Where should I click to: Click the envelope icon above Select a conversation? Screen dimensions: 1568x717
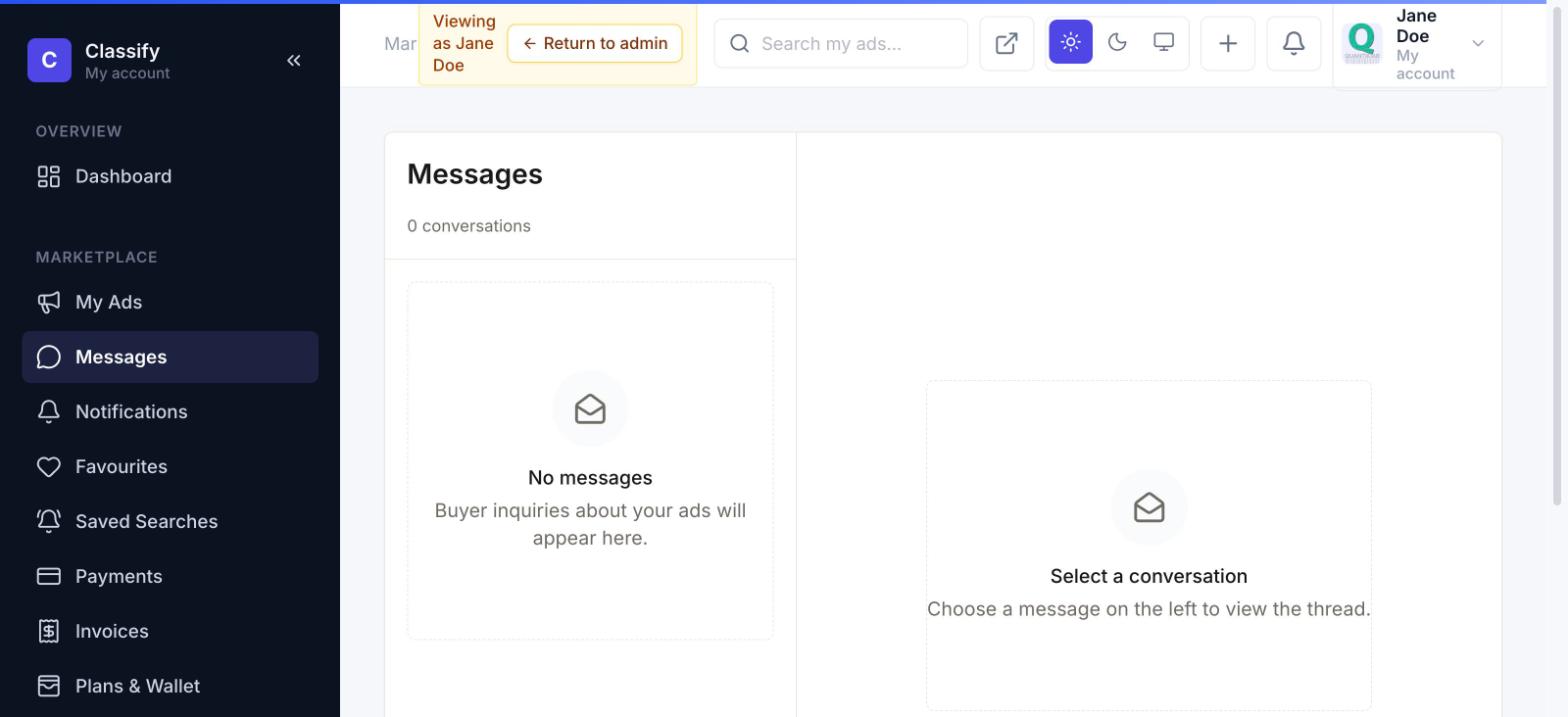pyautogui.click(x=1149, y=508)
